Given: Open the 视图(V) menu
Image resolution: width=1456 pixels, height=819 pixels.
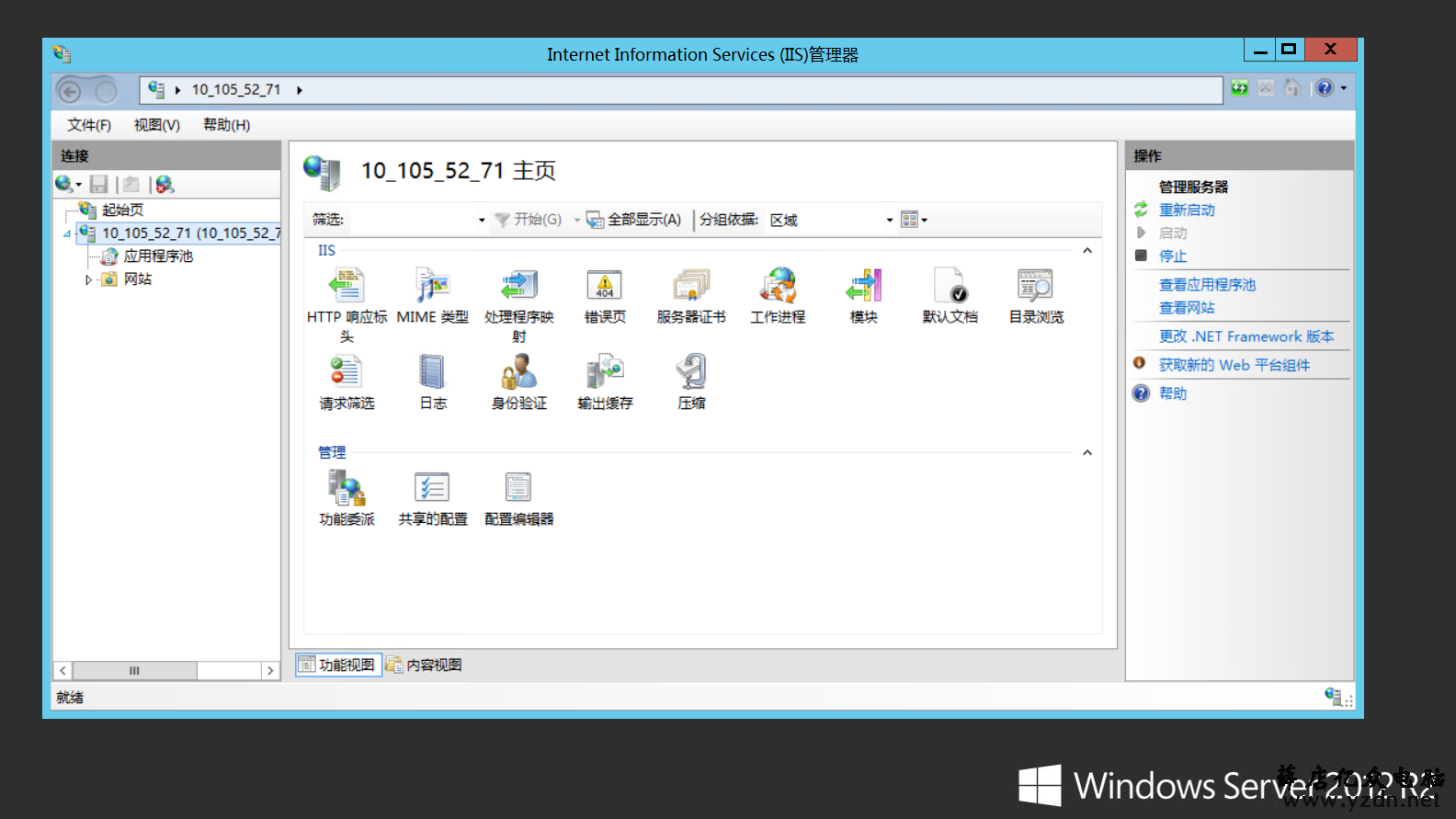Looking at the screenshot, I should [x=157, y=125].
